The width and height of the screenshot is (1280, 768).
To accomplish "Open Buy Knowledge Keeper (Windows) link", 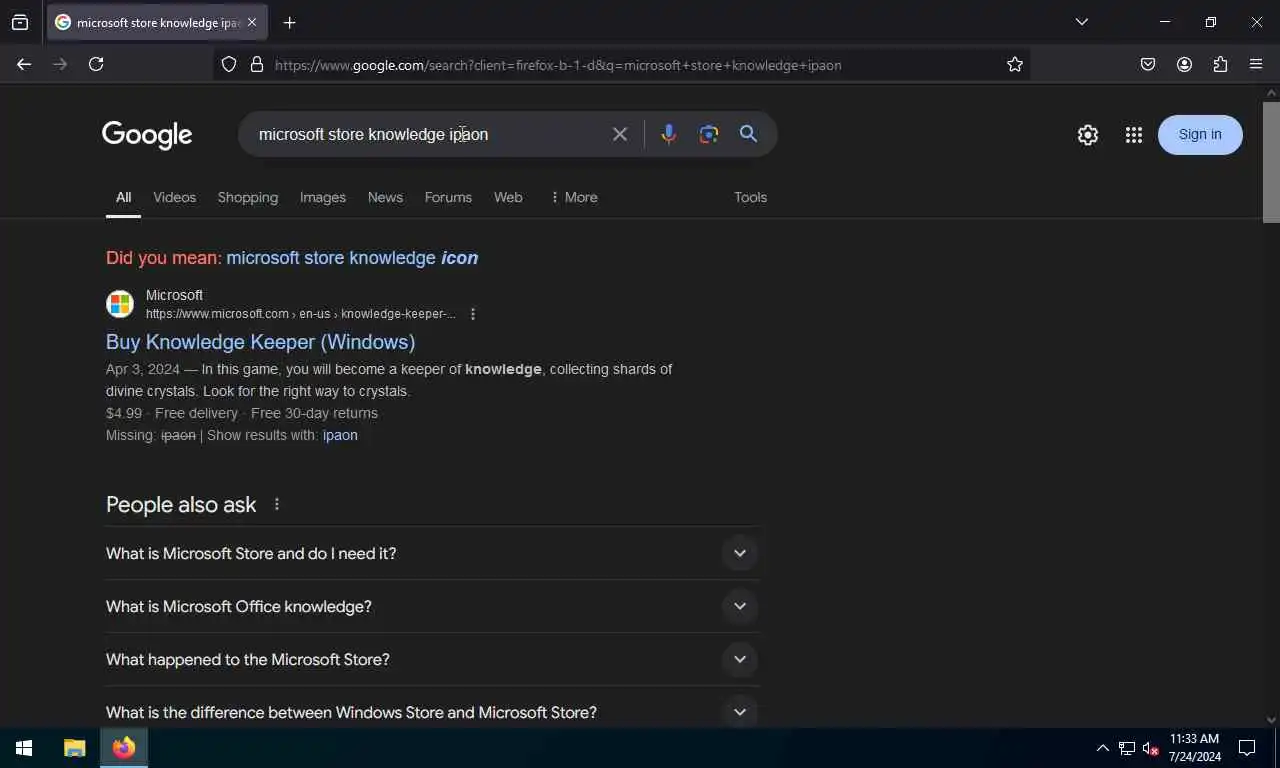I will pos(260,342).
